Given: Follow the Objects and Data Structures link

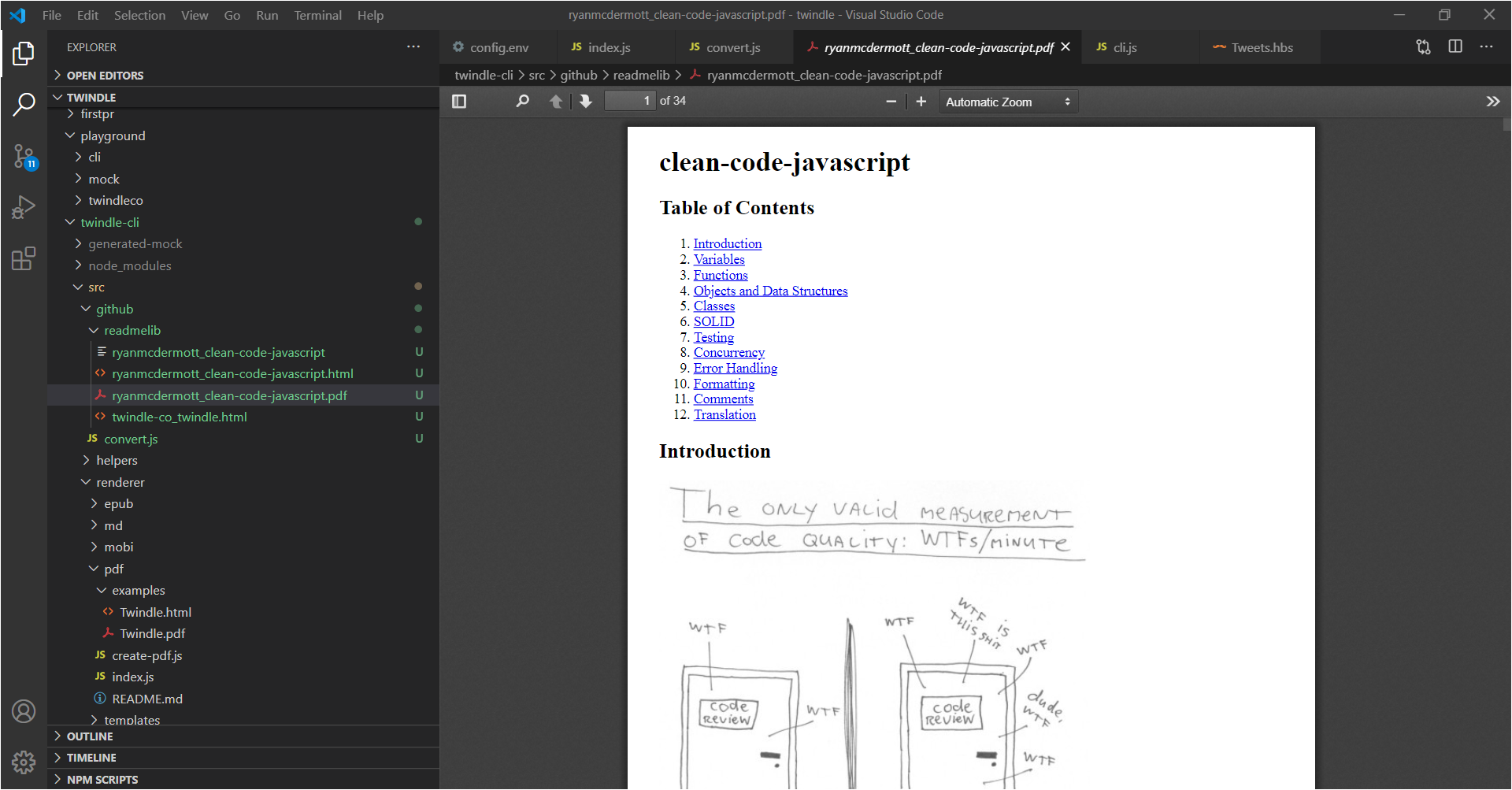Looking at the screenshot, I should pos(770,291).
